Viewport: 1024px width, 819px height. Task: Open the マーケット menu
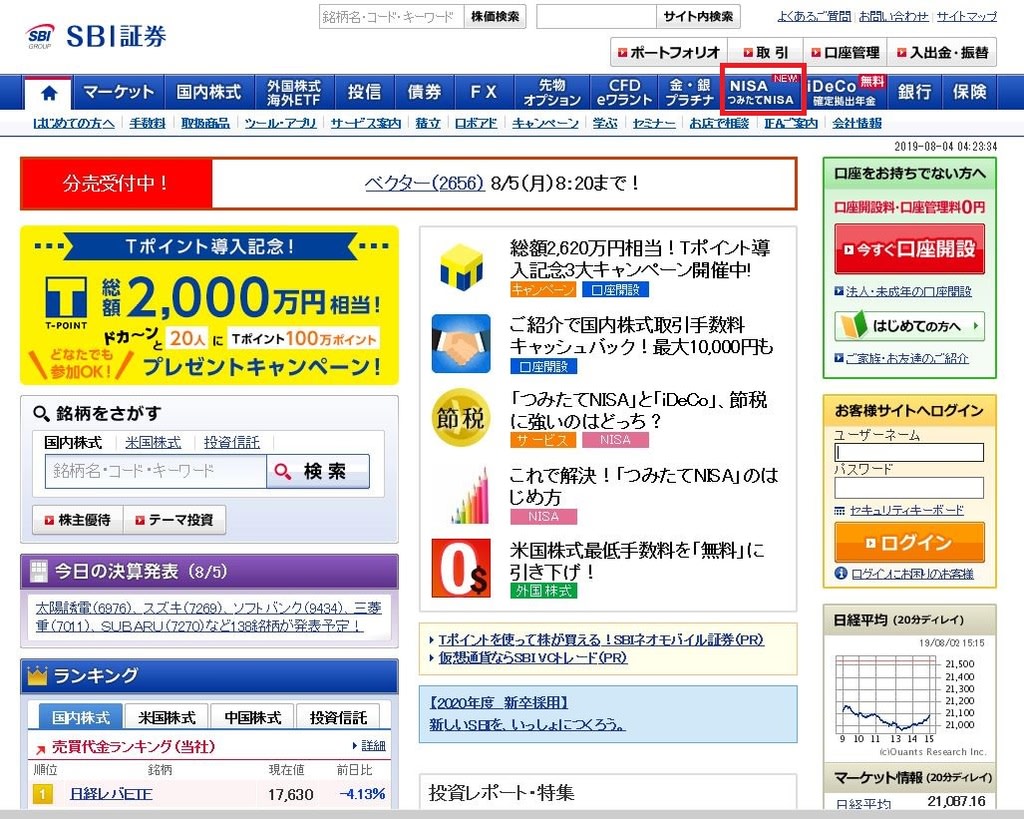(118, 93)
